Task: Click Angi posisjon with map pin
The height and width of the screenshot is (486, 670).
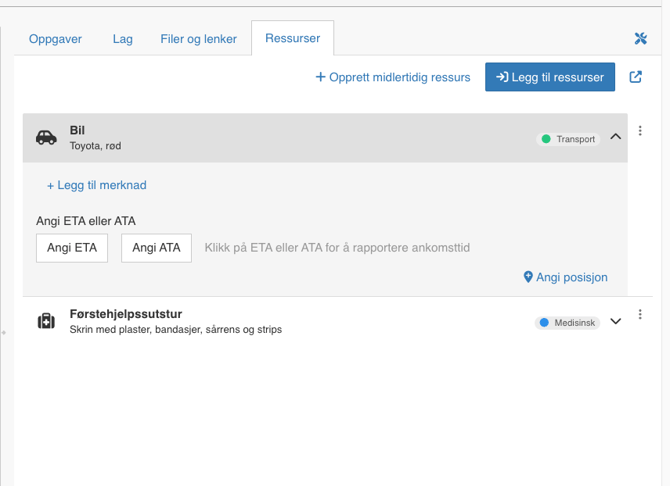Action: 565,277
